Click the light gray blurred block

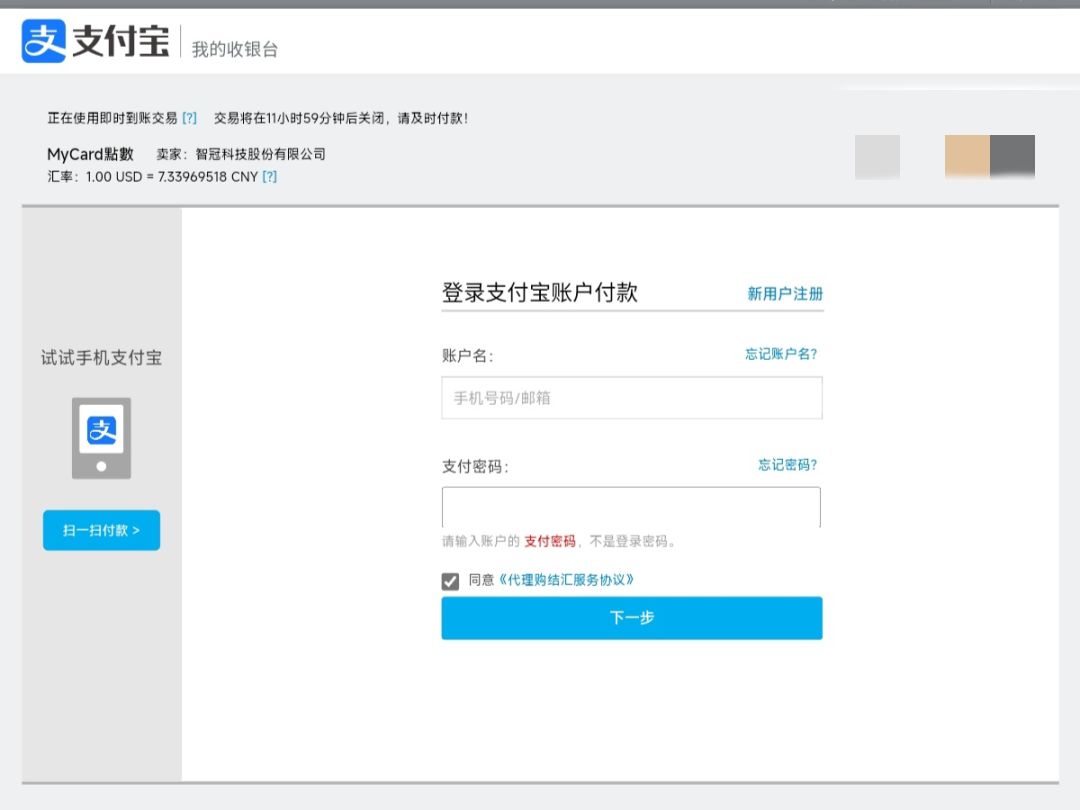point(877,157)
